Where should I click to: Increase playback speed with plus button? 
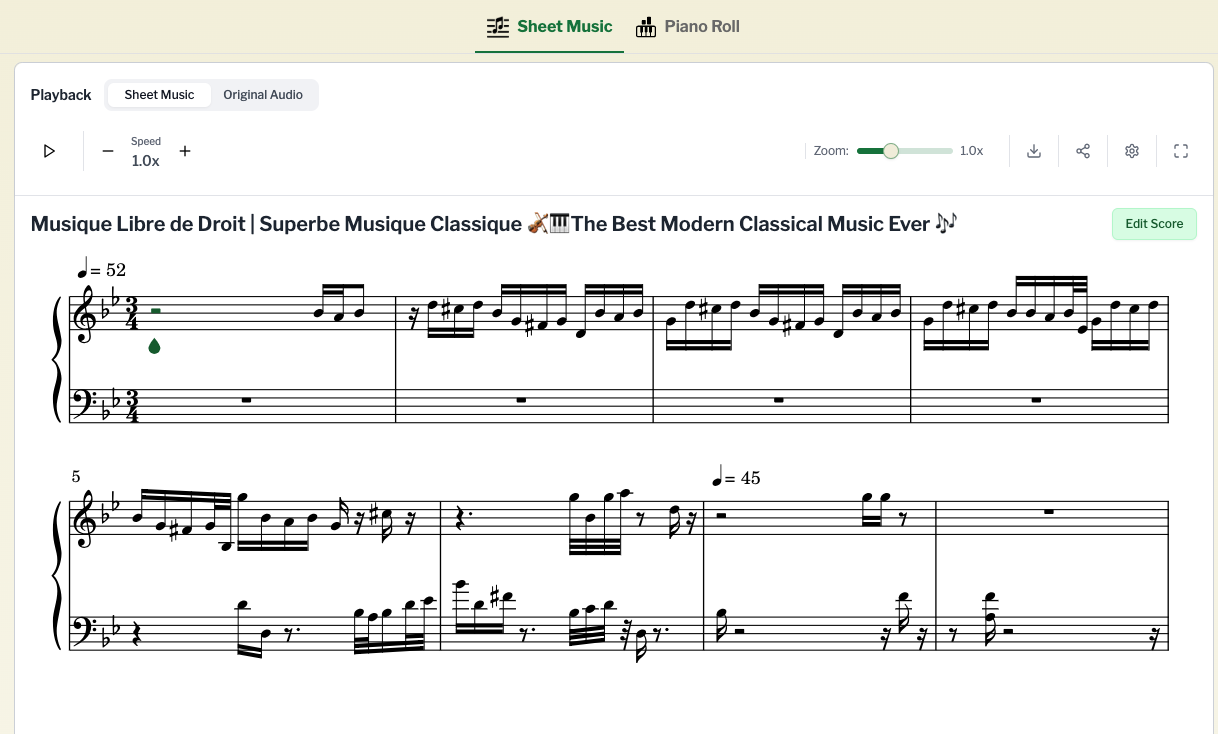pos(185,151)
